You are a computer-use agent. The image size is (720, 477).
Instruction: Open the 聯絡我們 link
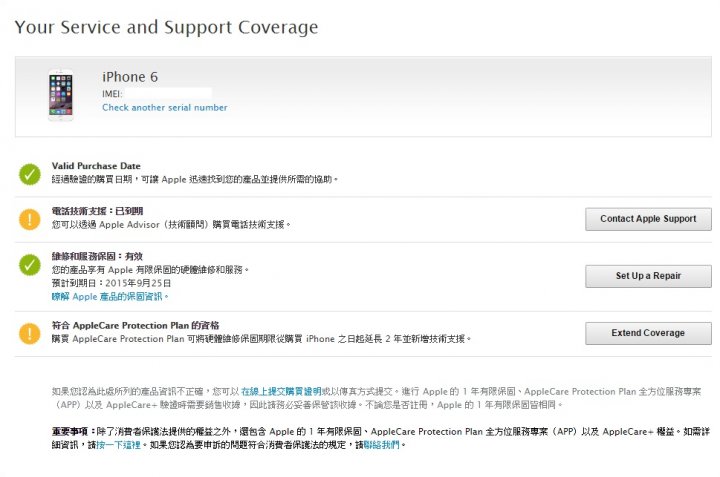click(x=382, y=445)
